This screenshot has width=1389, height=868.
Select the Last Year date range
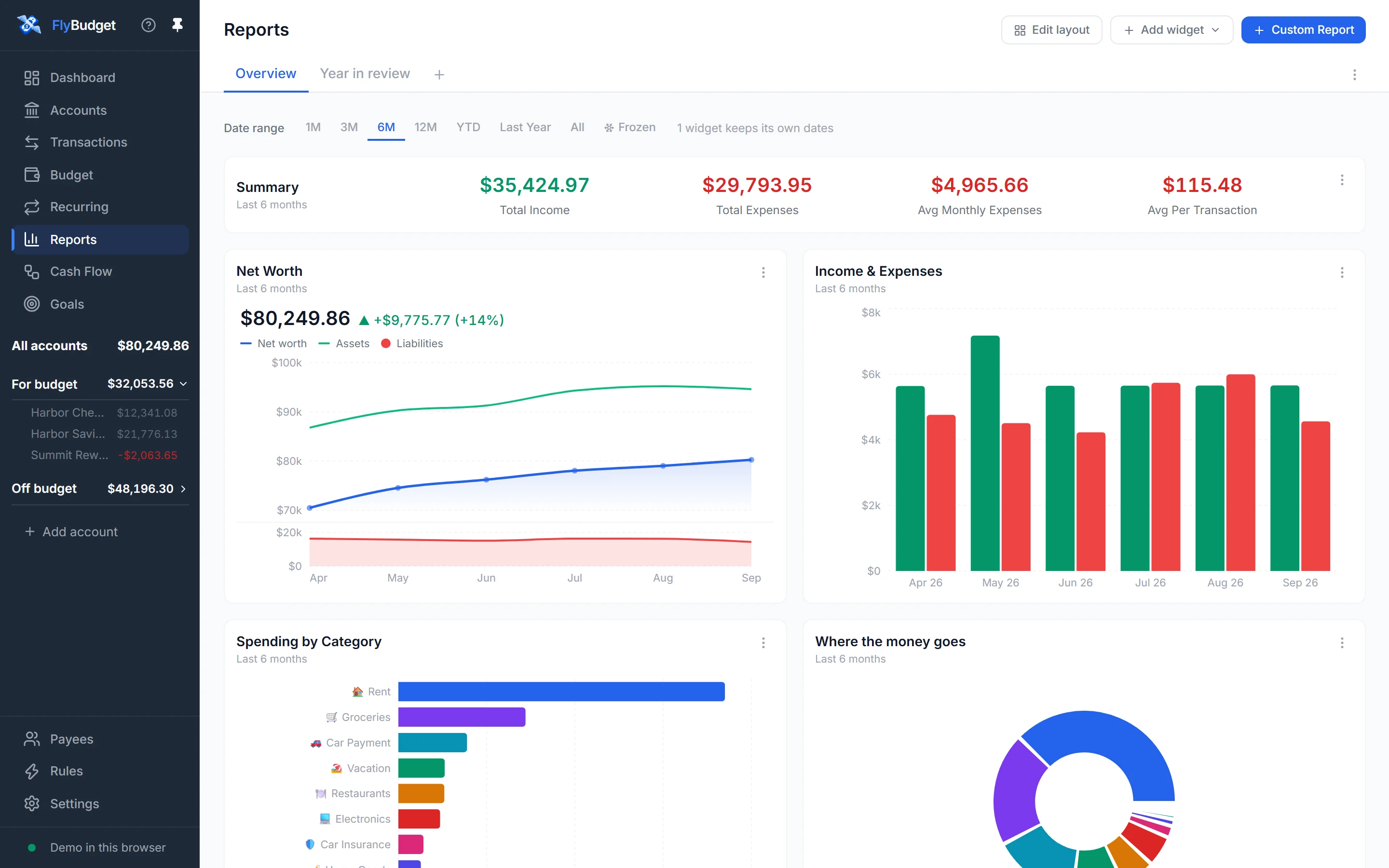525,127
